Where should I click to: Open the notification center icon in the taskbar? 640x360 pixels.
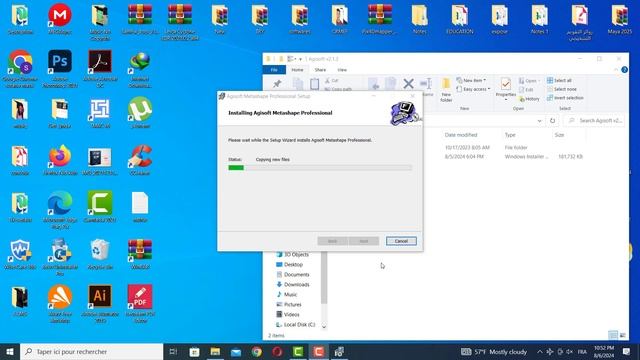[627, 351]
